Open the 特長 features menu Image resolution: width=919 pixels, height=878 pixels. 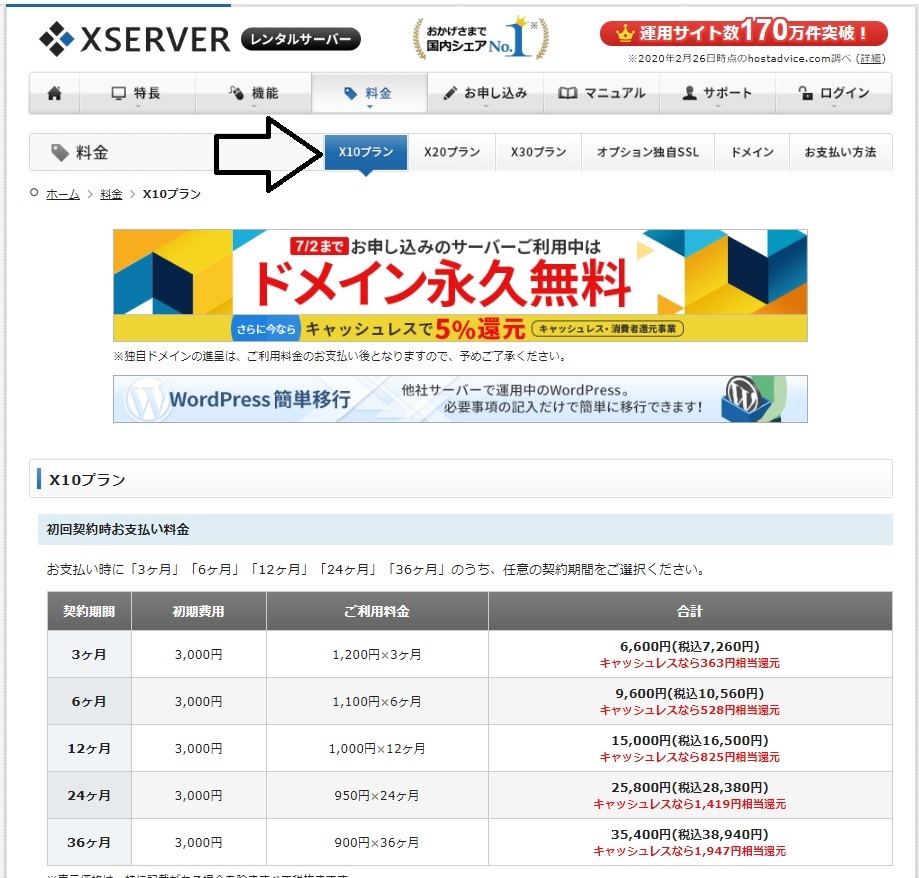click(x=137, y=93)
